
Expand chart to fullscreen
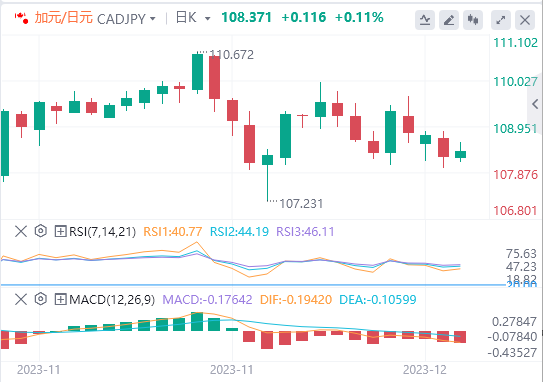(501, 20)
